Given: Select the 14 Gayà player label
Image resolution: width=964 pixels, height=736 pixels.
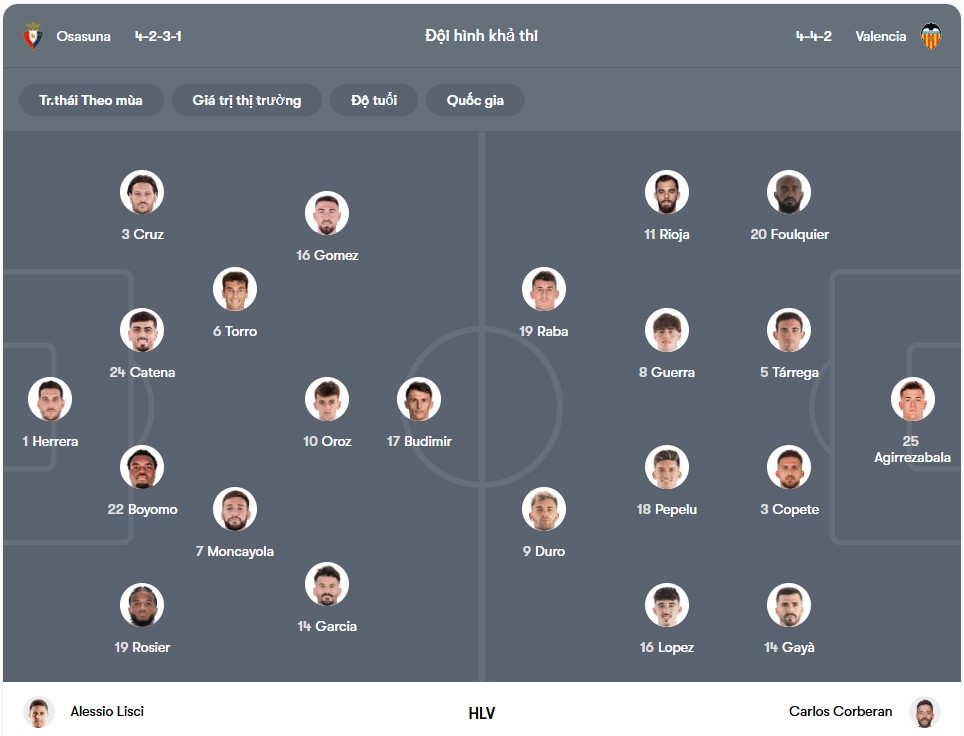Looking at the screenshot, I should (789, 647).
